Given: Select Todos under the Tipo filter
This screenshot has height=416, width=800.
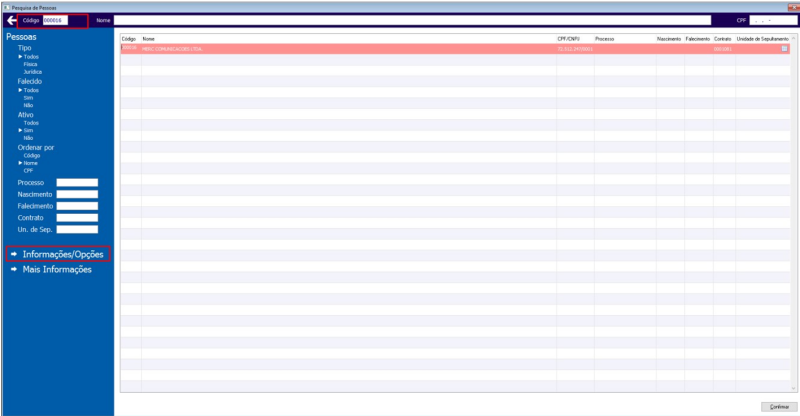Looking at the screenshot, I should click(31, 57).
